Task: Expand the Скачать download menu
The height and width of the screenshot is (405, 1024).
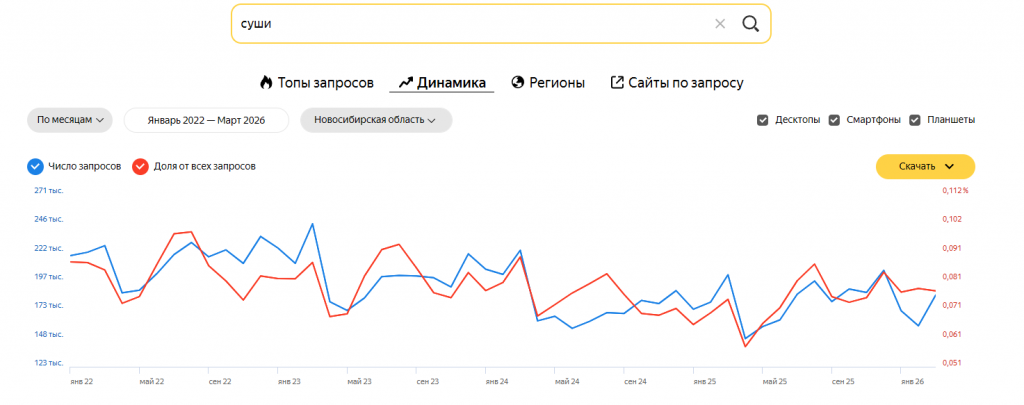Action: (x=925, y=167)
